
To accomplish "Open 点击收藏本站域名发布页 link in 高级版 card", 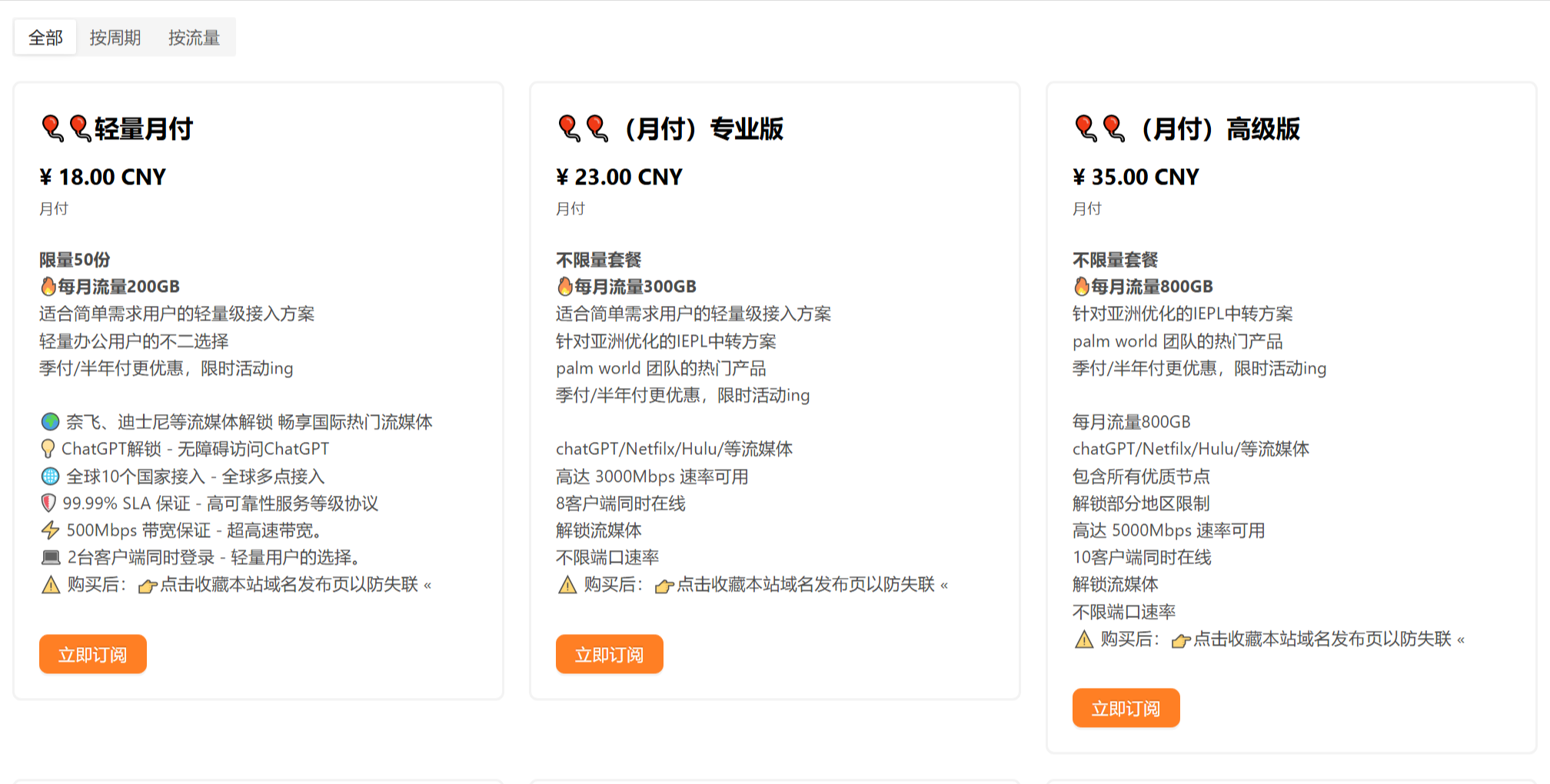I will pyautogui.click(x=1322, y=639).
